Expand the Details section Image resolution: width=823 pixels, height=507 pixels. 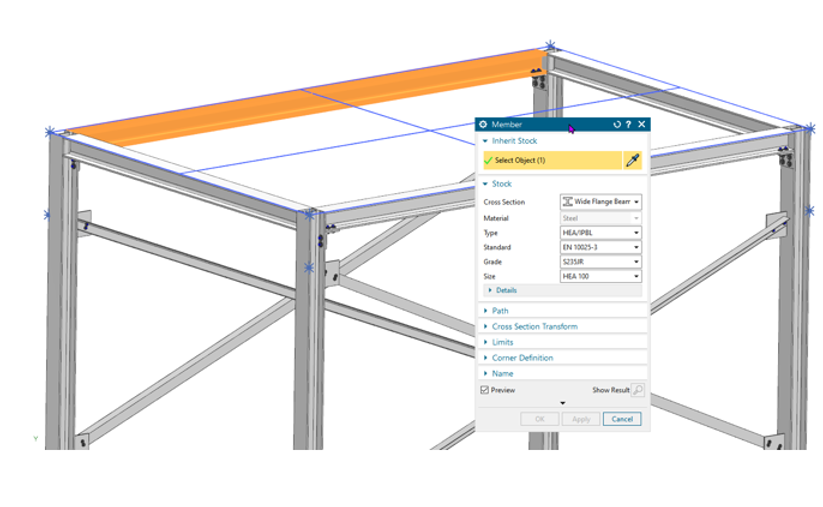point(505,290)
